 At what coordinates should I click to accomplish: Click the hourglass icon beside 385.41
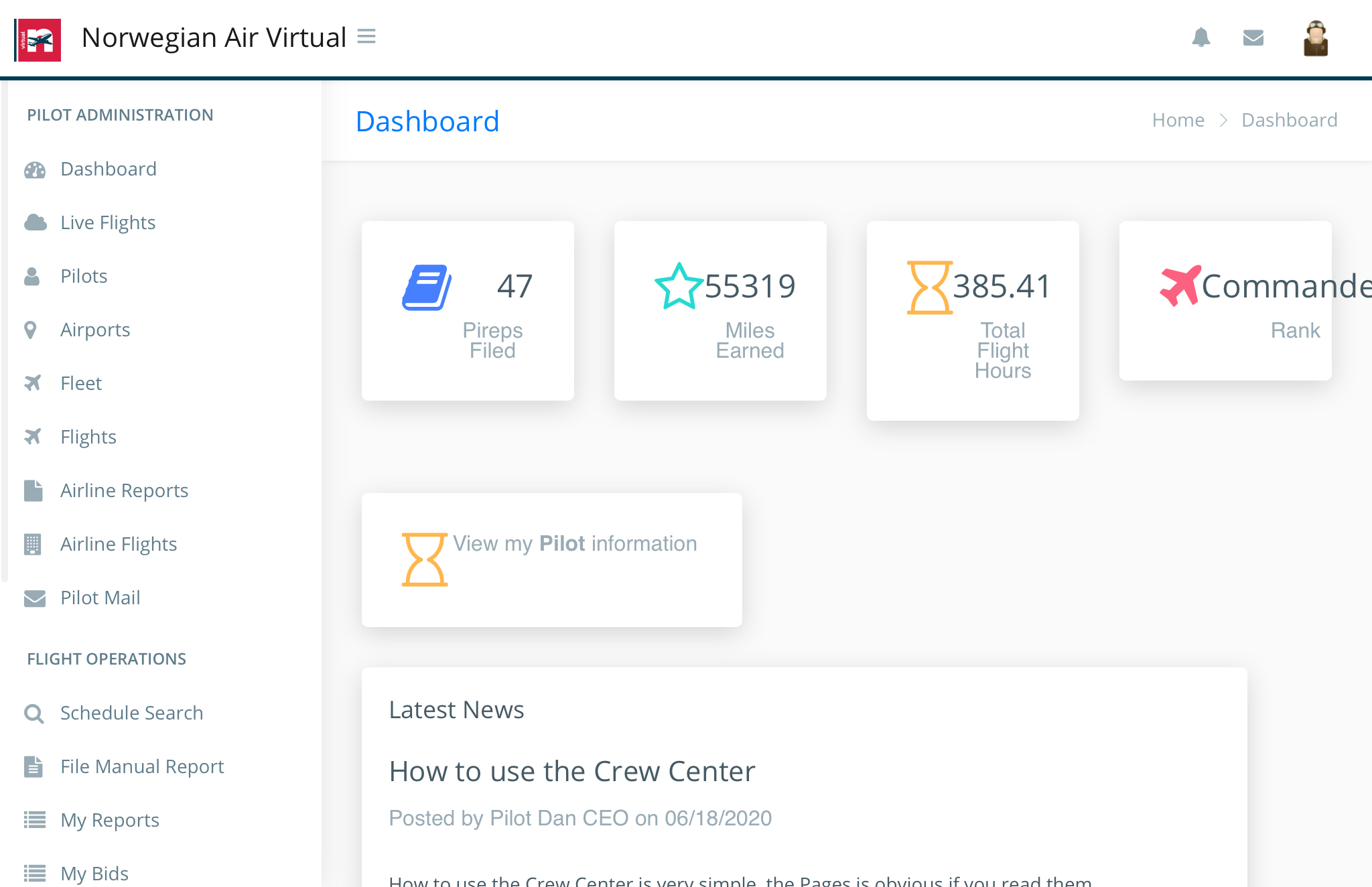coord(930,287)
